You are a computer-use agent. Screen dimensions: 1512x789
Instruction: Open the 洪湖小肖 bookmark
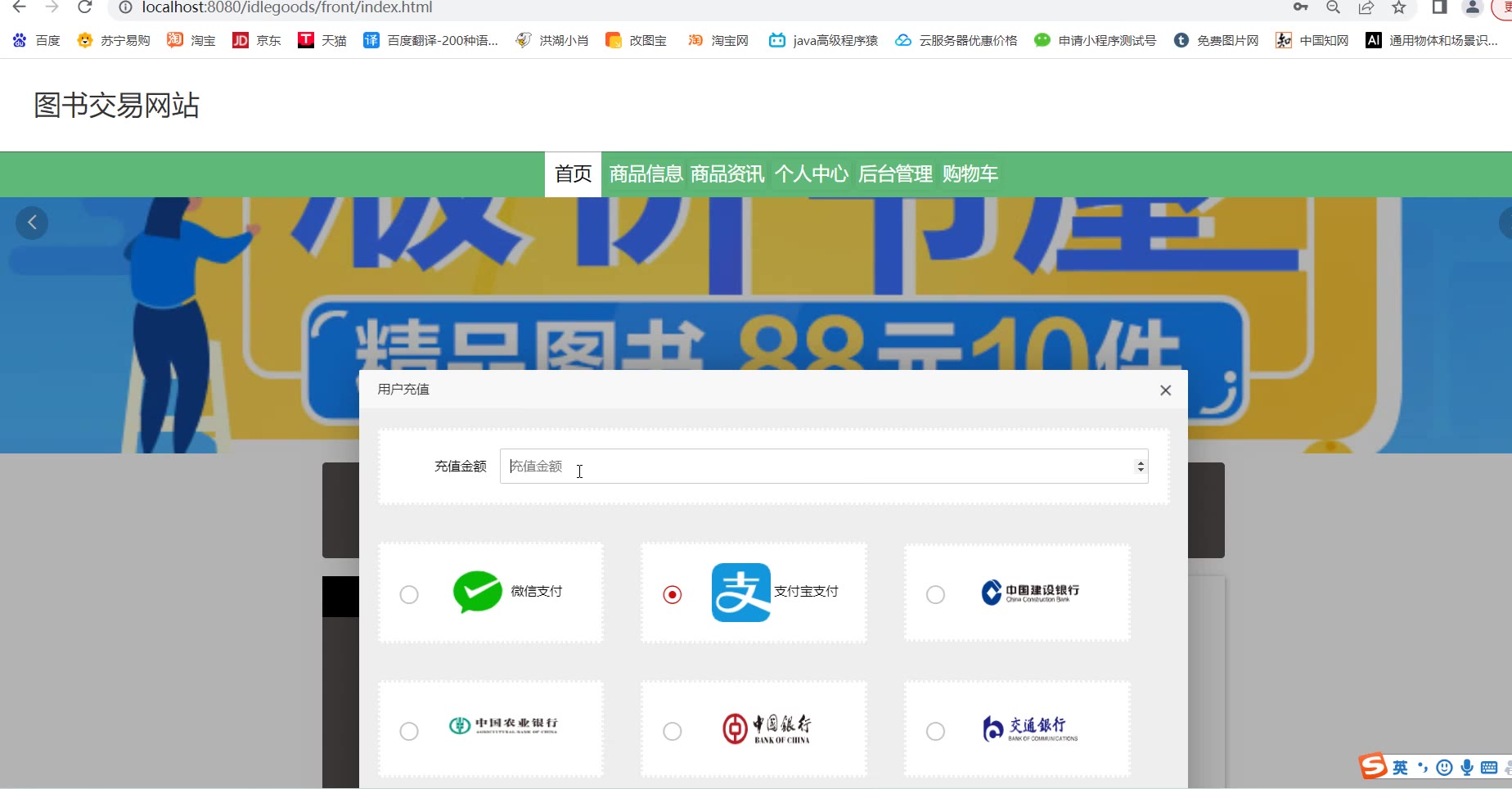[552, 40]
